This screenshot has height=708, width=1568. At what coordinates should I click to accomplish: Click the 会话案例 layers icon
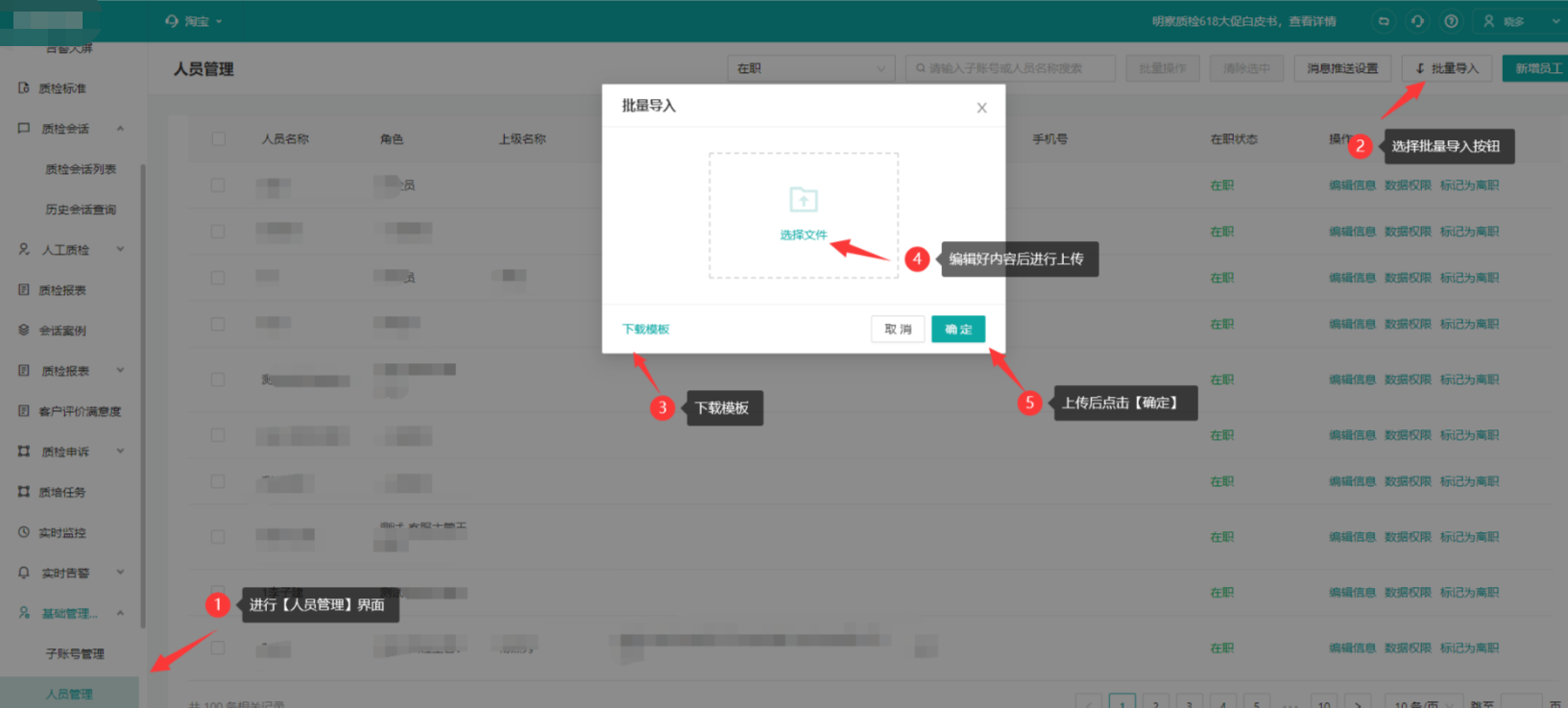[24, 330]
